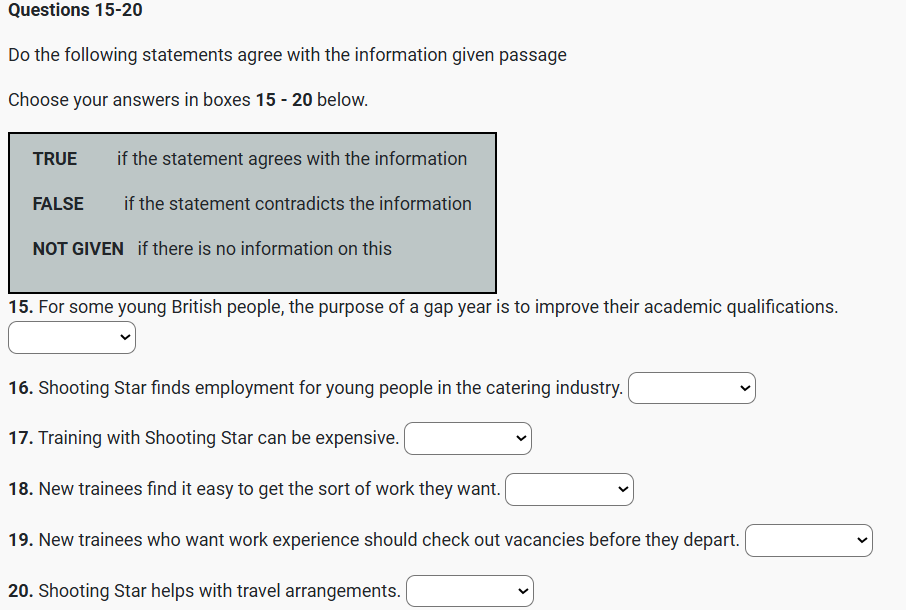Click "if the statement contradicts the information" text
Image resolution: width=906 pixels, height=610 pixels.
click(x=297, y=204)
